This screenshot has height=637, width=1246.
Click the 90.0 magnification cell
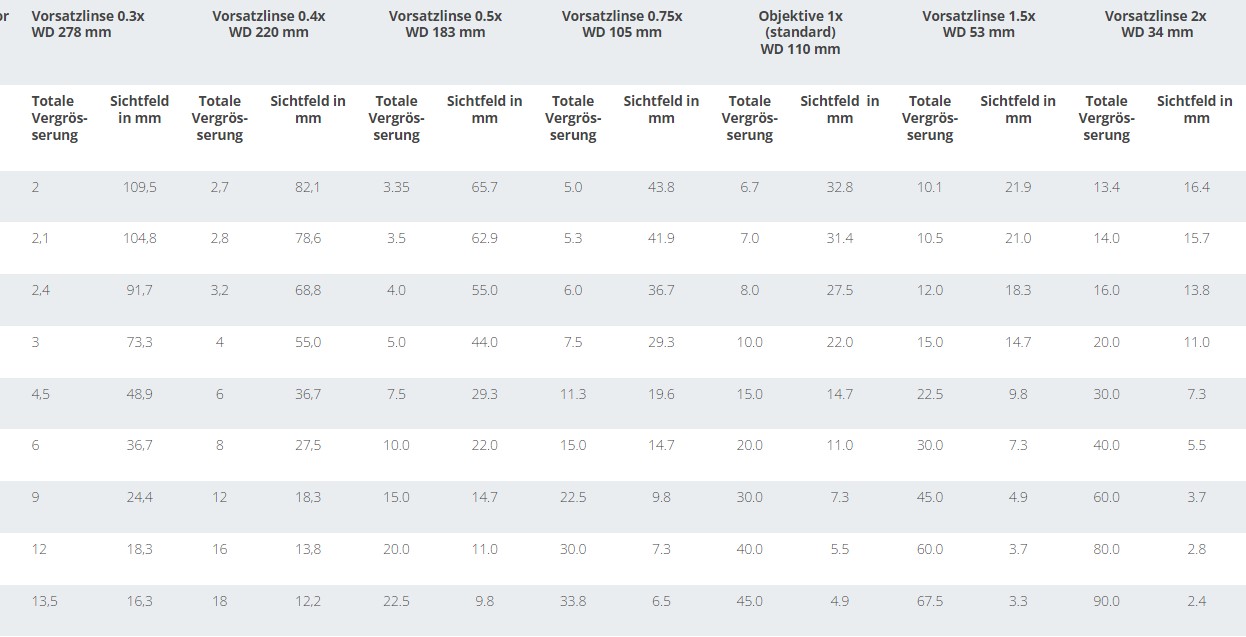[1106, 601]
